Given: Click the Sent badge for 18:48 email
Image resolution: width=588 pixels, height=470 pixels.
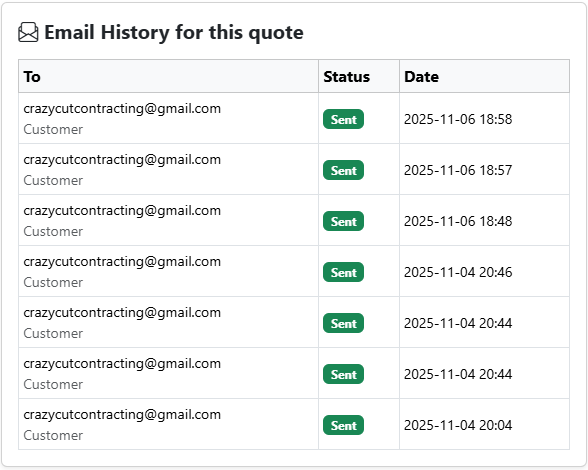Looking at the screenshot, I should 344,221.
